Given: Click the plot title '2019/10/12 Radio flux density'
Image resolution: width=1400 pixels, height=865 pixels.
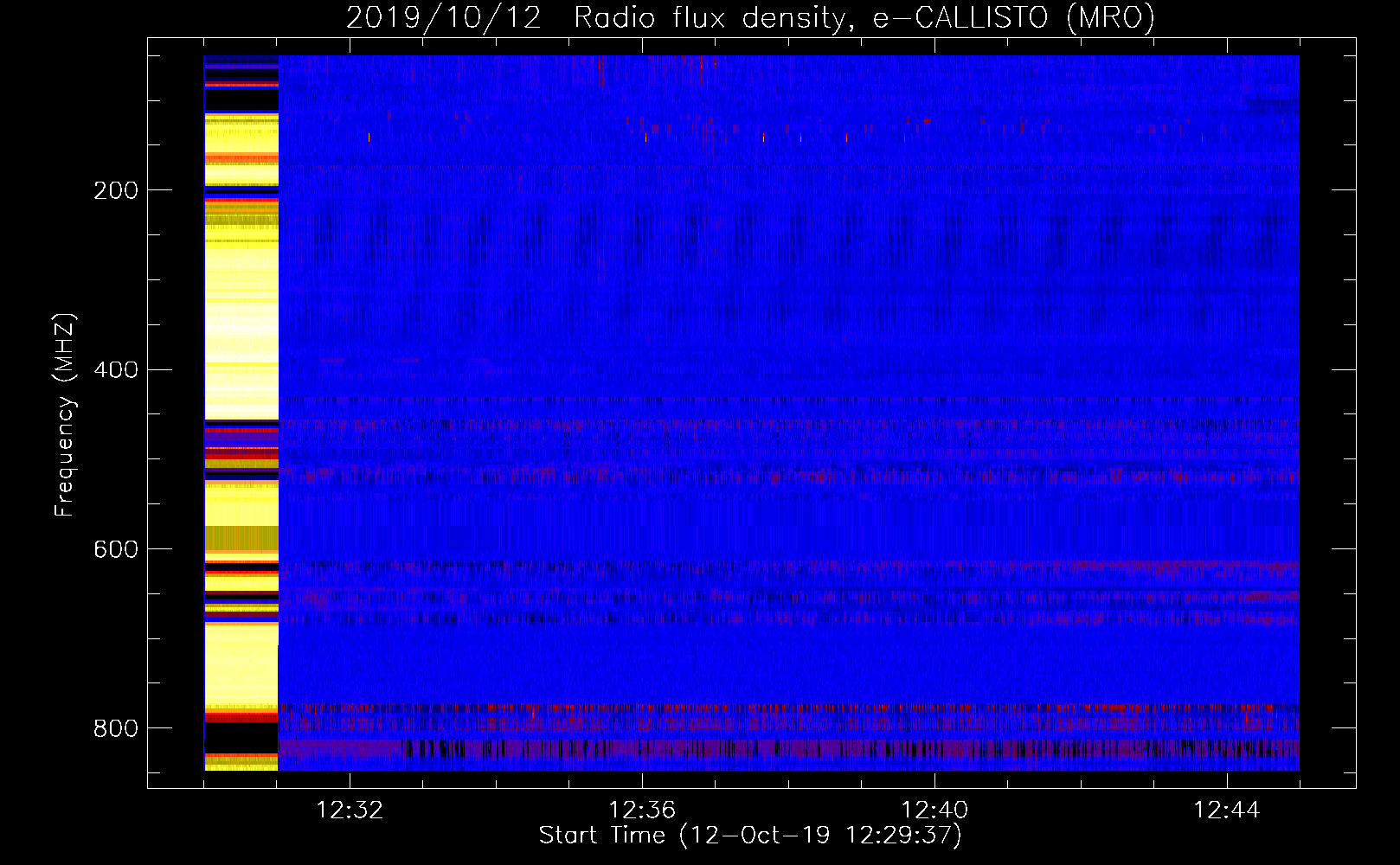Looking at the screenshot, I should click(x=750, y=17).
